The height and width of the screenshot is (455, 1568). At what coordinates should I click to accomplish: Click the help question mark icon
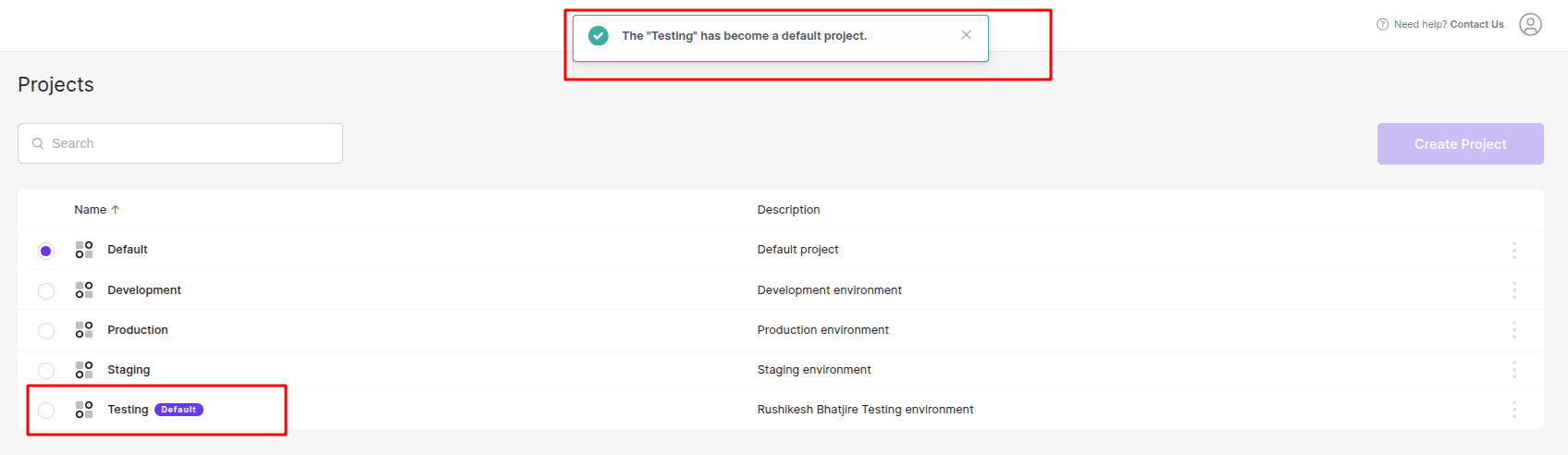[1383, 25]
